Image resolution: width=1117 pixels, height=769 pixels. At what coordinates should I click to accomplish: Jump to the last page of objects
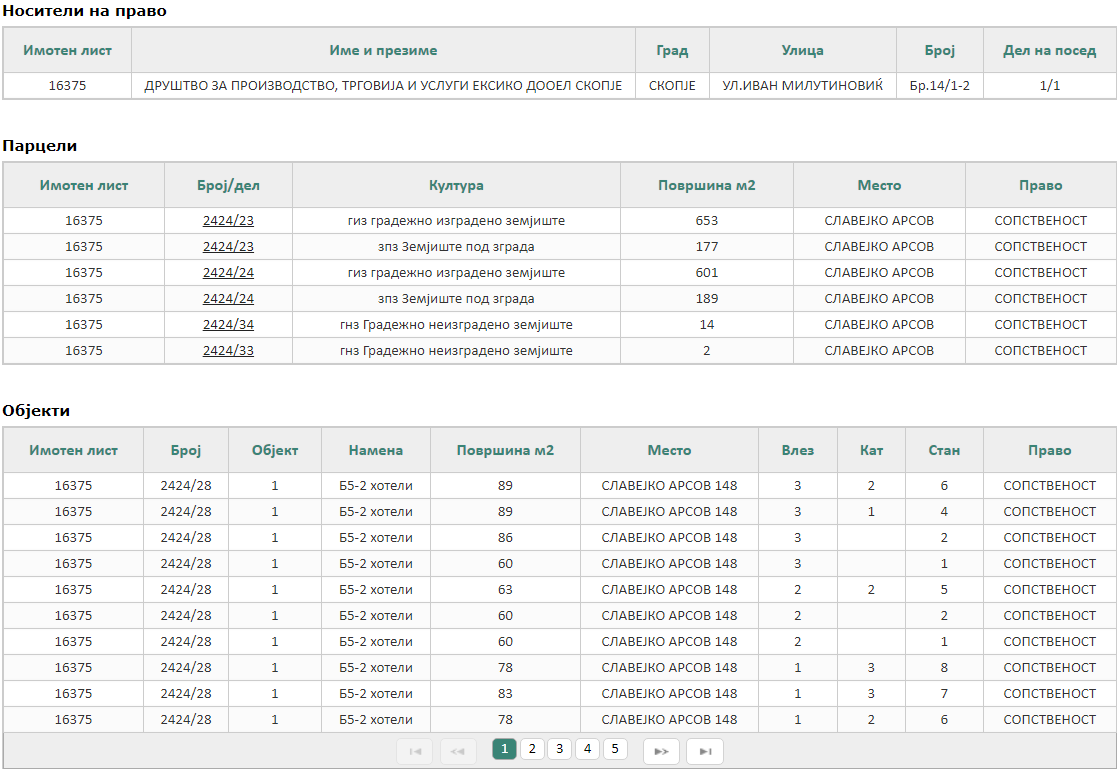tap(705, 751)
